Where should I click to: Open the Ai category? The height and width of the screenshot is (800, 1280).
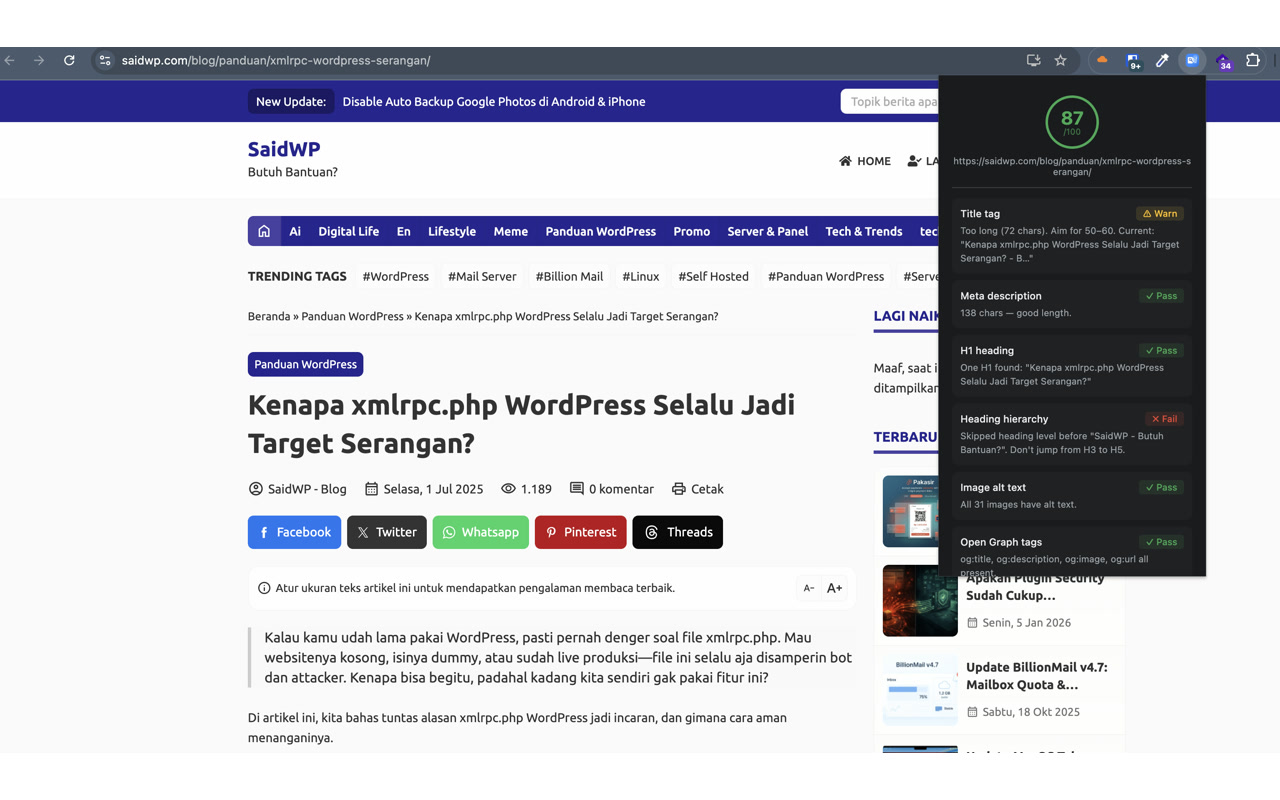click(295, 231)
